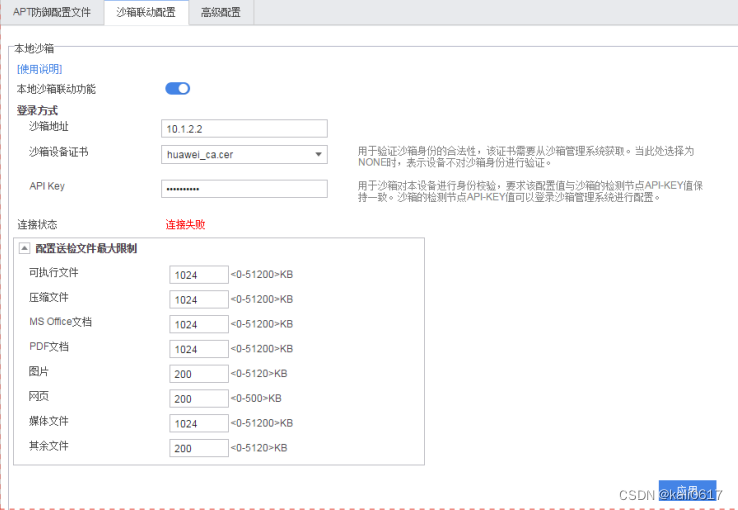Click the red 连接失败 status text
This screenshot has width=738, height=510.
point(185,224)
